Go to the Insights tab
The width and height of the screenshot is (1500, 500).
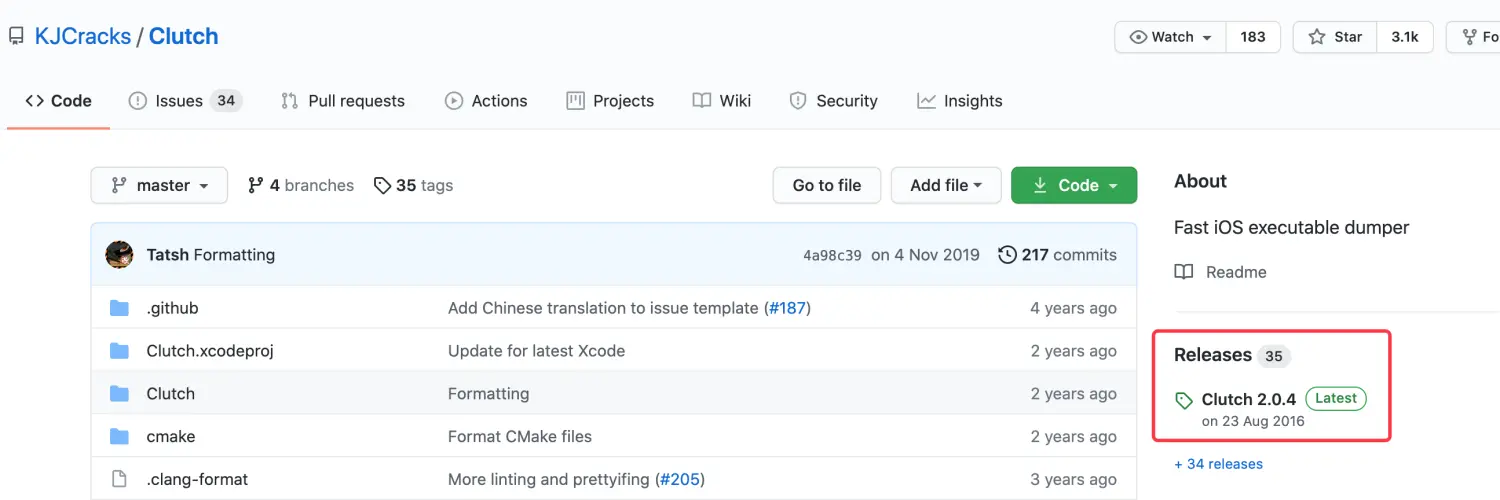959,101
